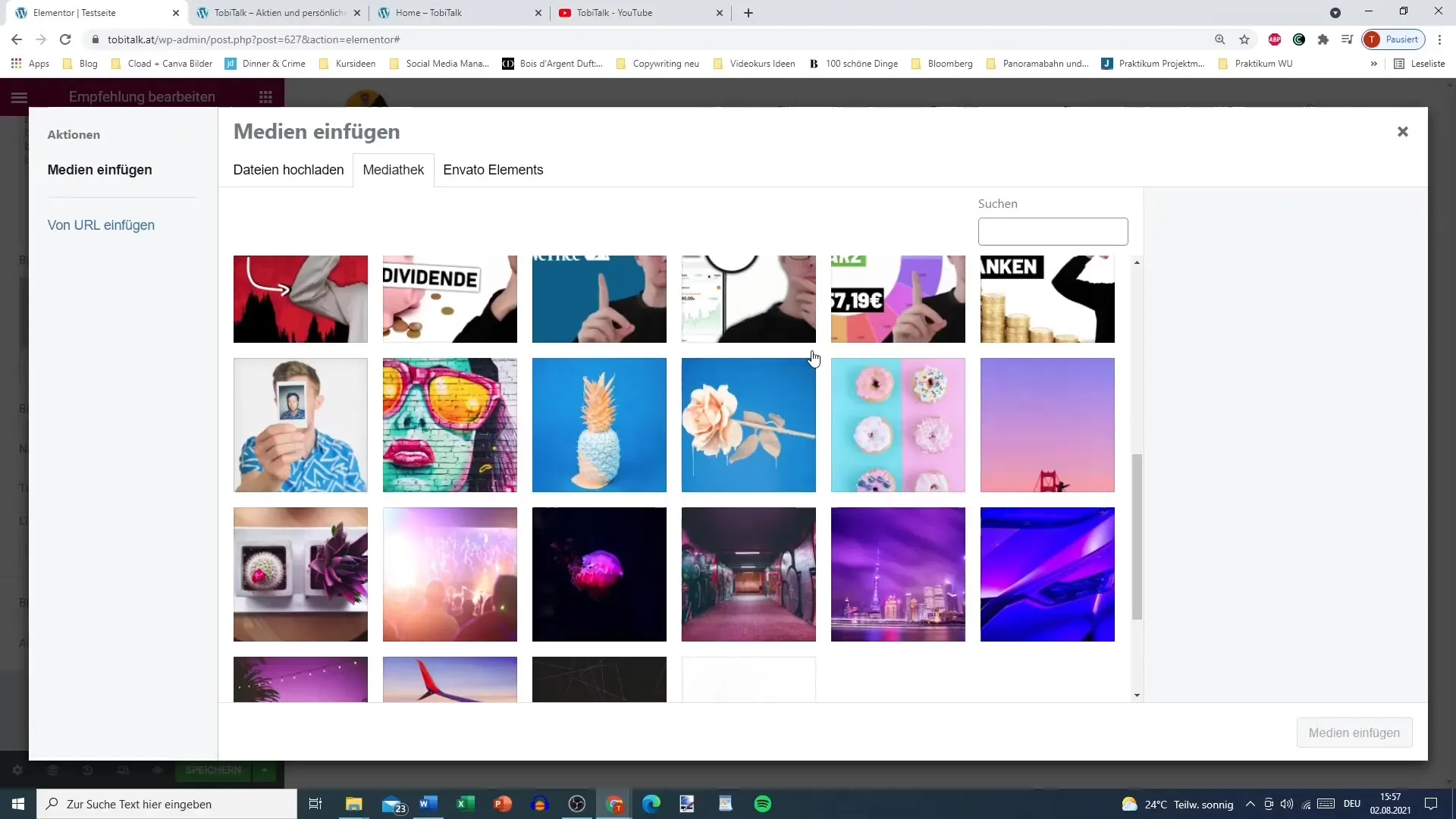Click media library scroll down arrow
Screen dimensions: 1456x819
pyautogui.click(x=1136, y=695)
